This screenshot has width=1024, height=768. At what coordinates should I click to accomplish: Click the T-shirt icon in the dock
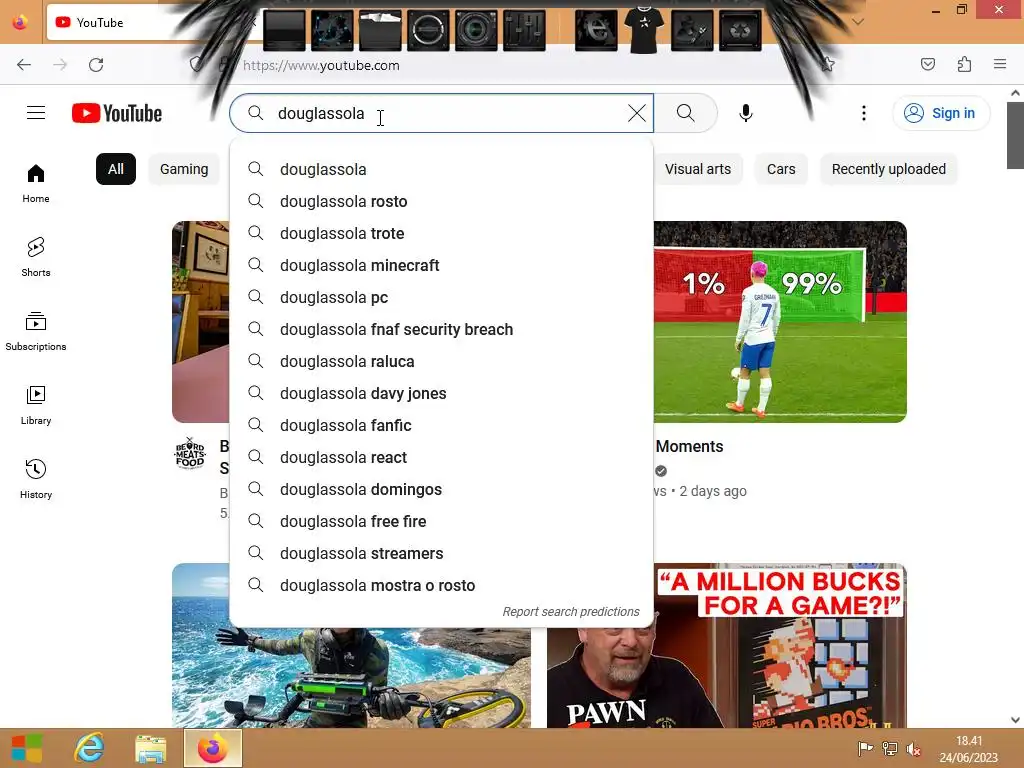click(644, 30)
